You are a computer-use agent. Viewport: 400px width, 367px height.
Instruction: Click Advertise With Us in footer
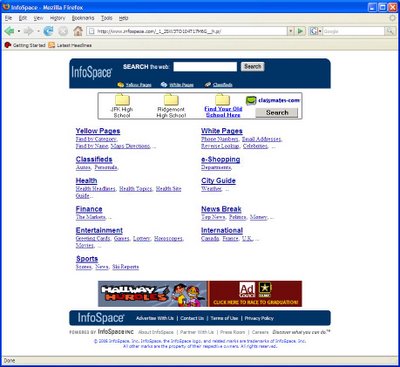pyautogui.click(x=155, y=318)
